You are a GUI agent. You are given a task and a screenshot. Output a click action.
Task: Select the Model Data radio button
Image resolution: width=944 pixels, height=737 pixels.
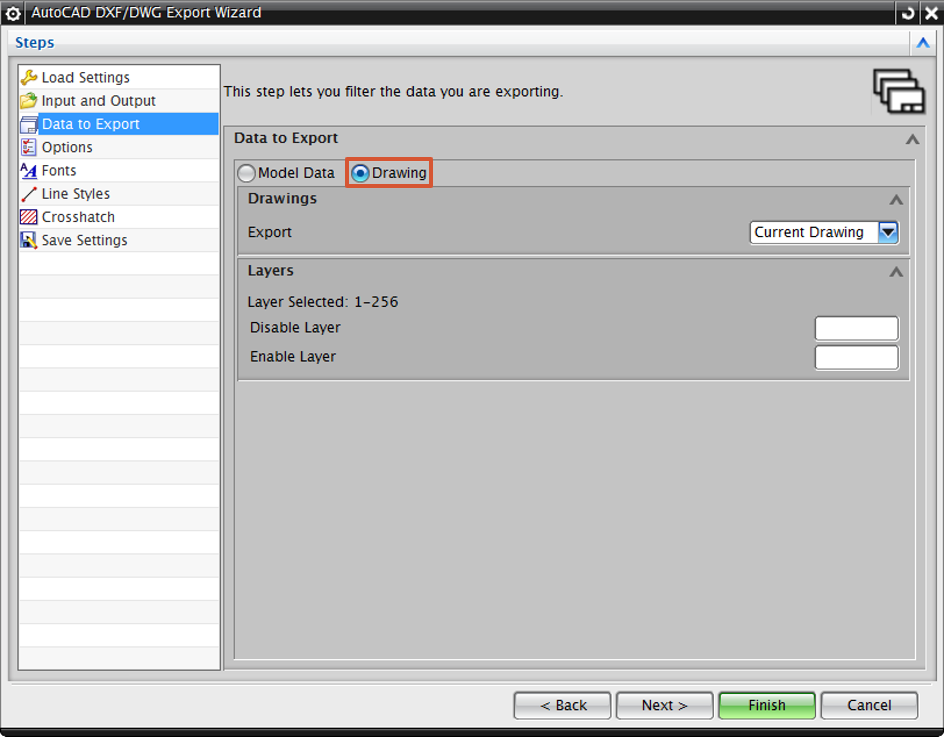[246, 173]
